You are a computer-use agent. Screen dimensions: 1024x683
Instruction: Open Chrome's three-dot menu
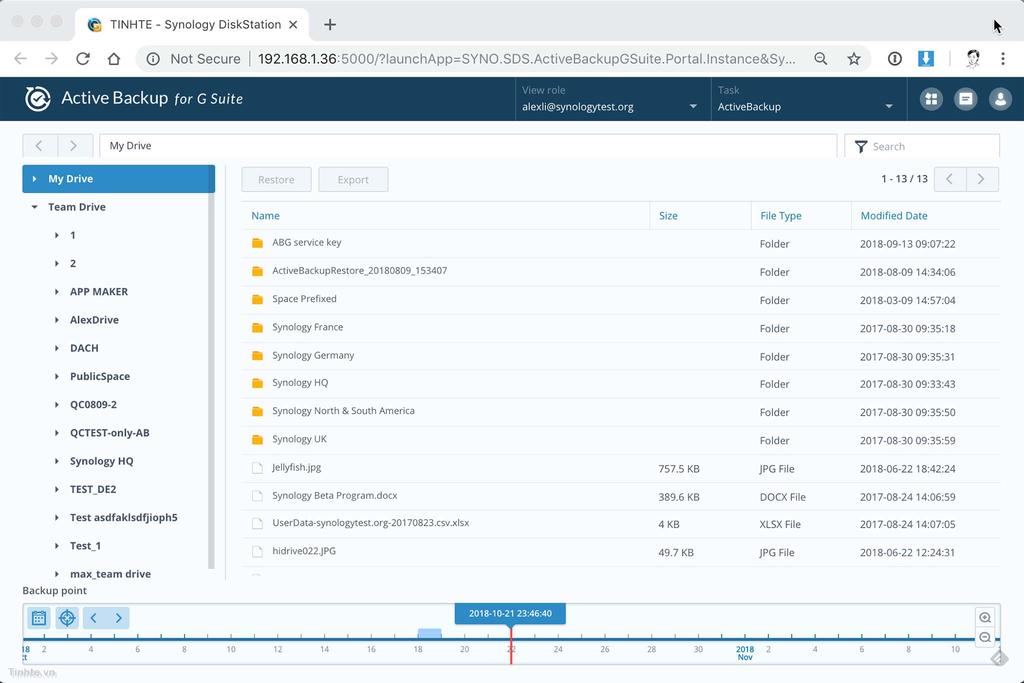[1002, 59]
